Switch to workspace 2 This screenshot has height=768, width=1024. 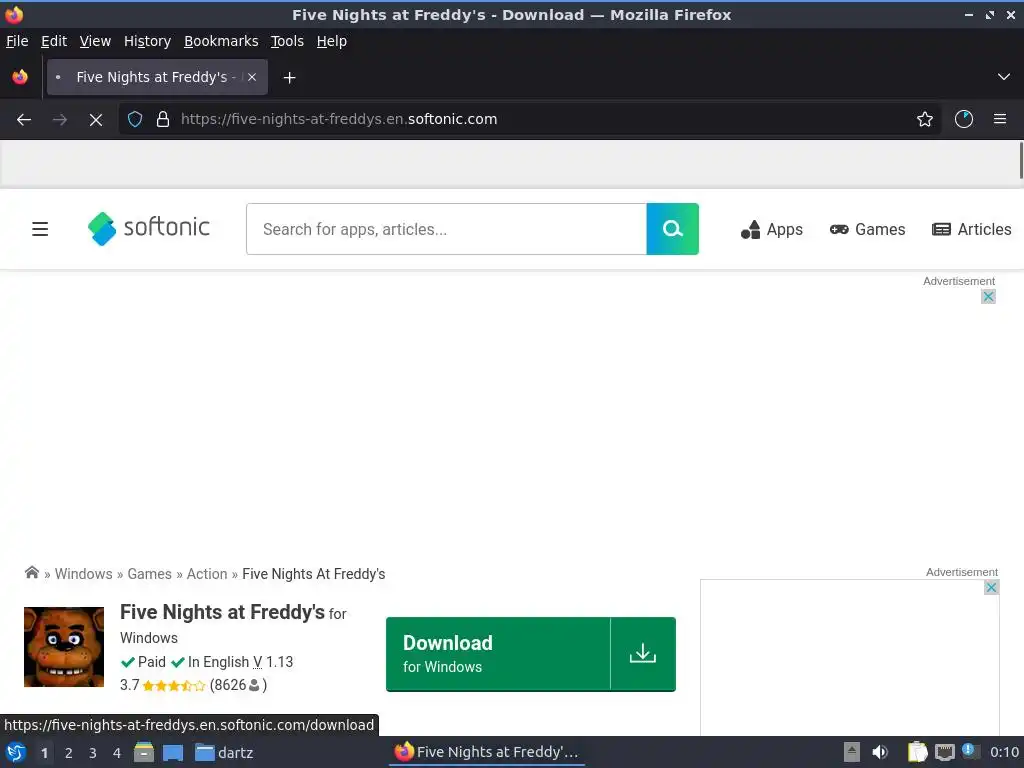point(69,753)
